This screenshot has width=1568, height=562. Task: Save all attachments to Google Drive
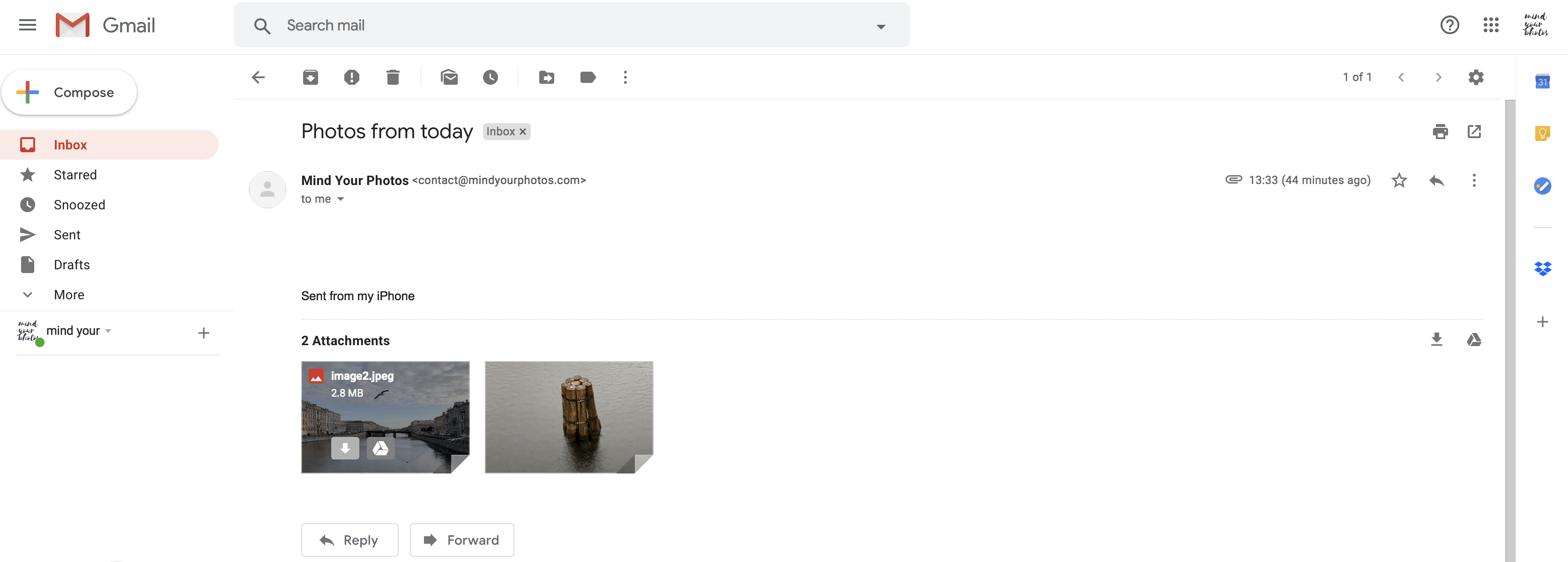point(1475,340)
